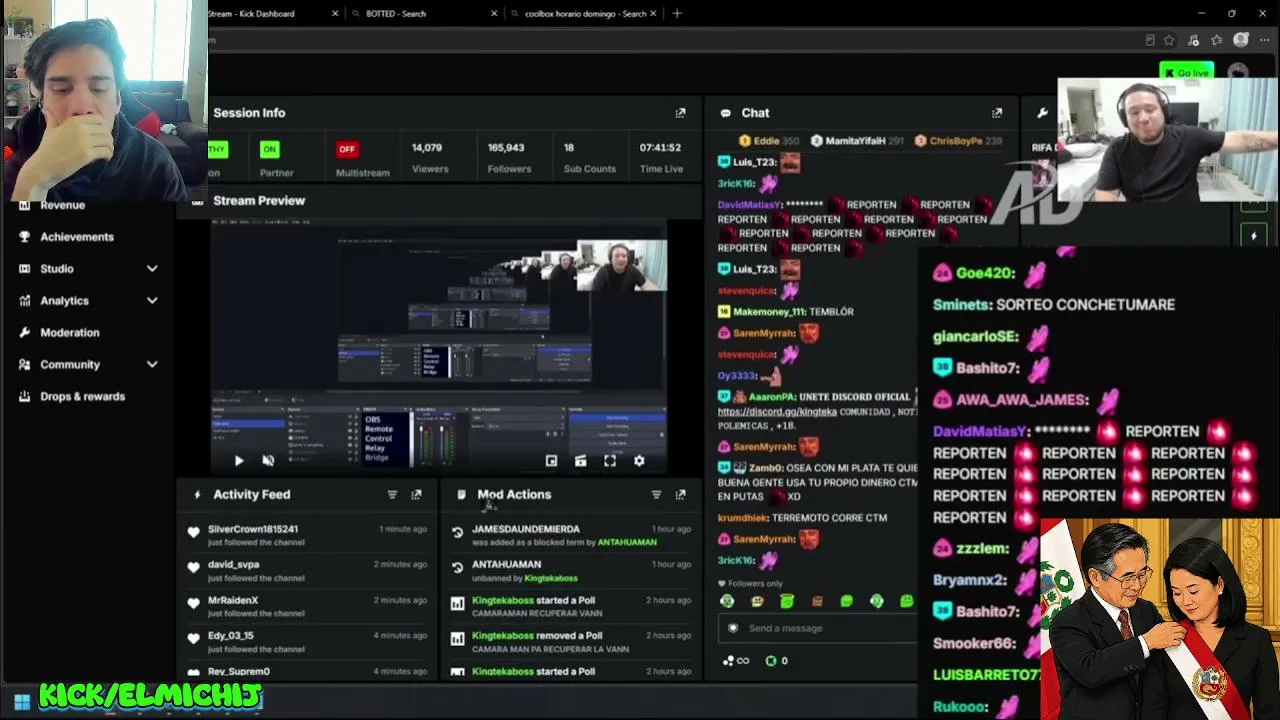Open Kingtekaboss in ANTAHUAMAN unbanned entry
The image size is (1280, 720).
click(551, 578)
